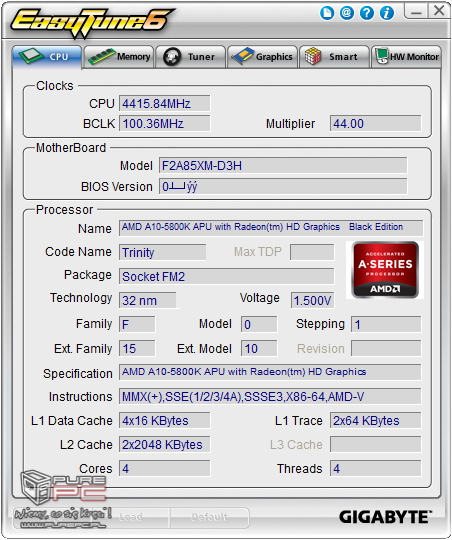Click the Code Name Trinity field

162,252
